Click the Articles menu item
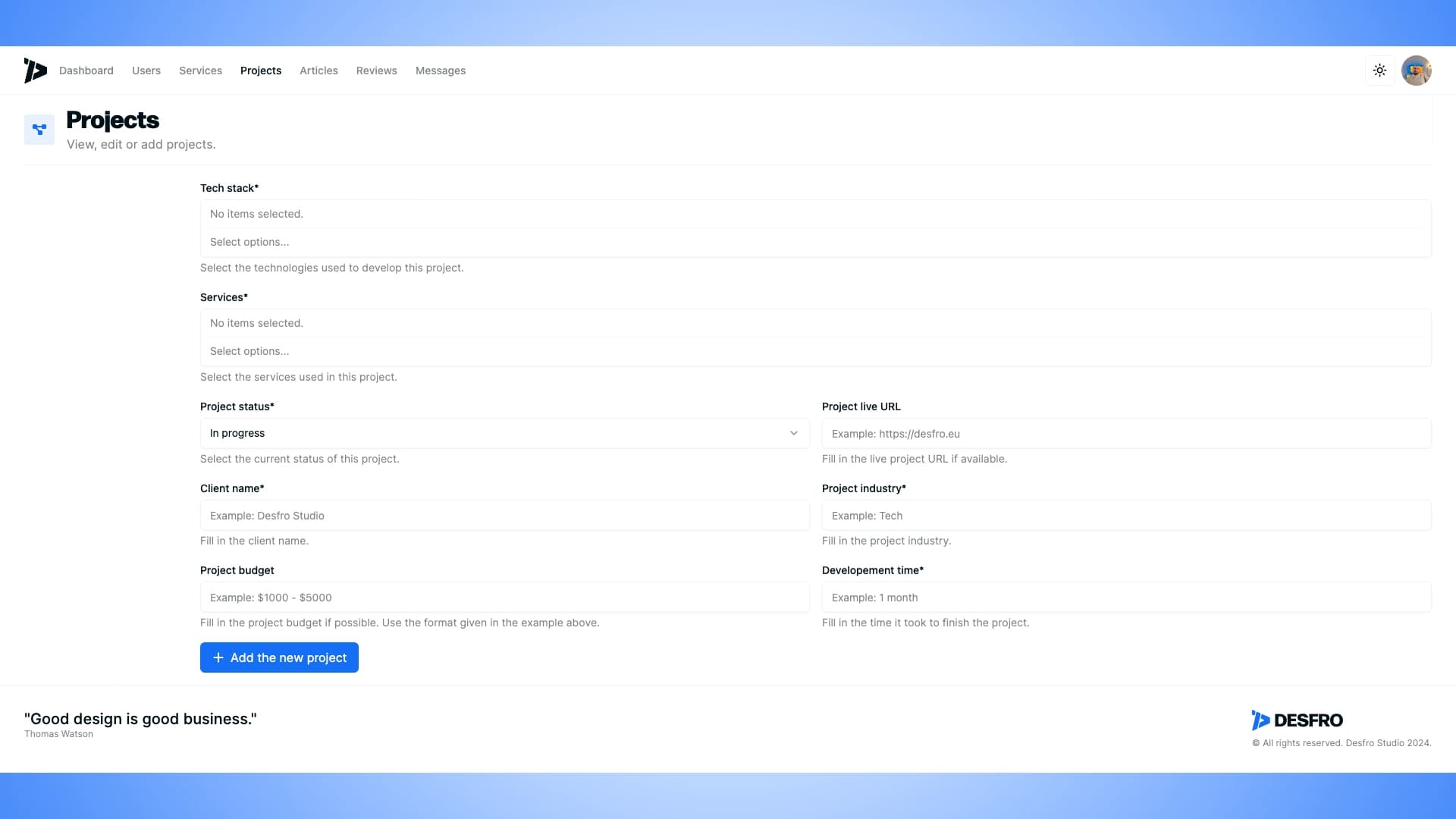The image size is (1456, 819). (318, 70)
